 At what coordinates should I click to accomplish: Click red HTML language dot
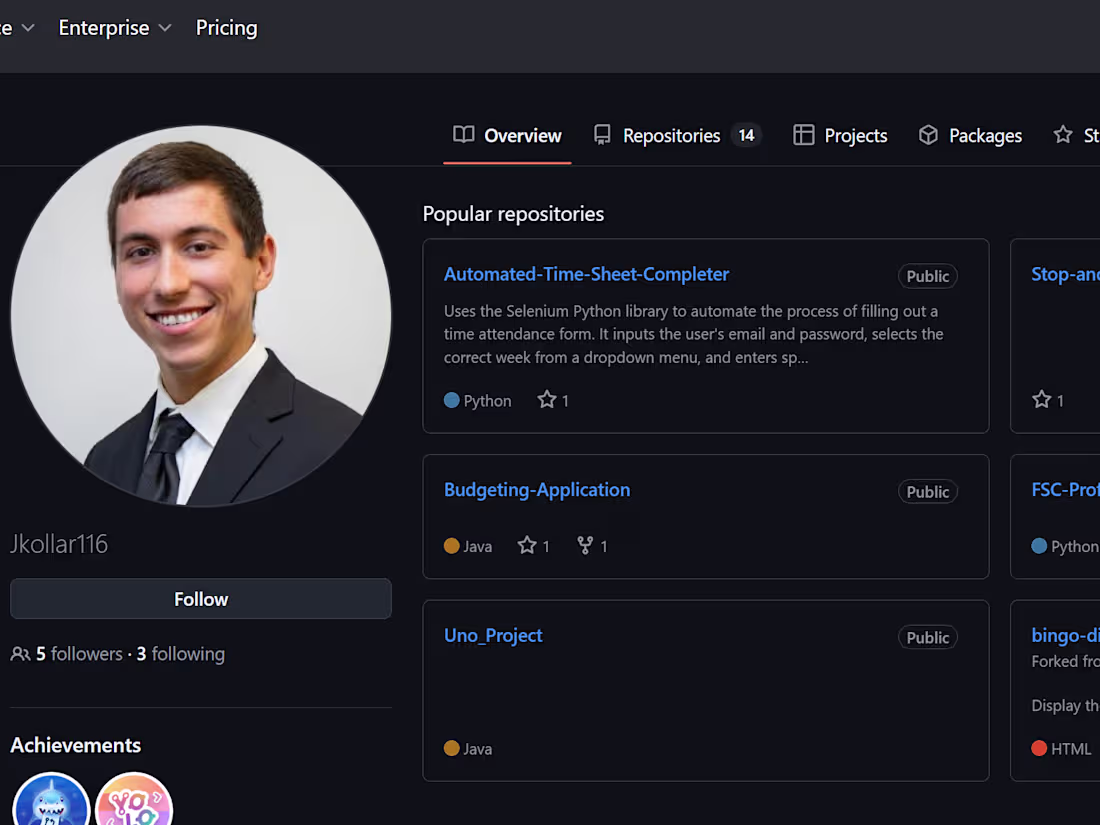click(1039, 749)
